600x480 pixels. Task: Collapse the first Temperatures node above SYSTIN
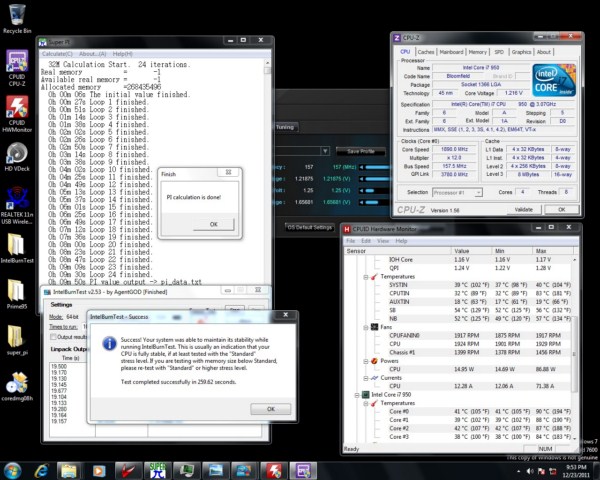pyautogui.click(x=366, y=276)
